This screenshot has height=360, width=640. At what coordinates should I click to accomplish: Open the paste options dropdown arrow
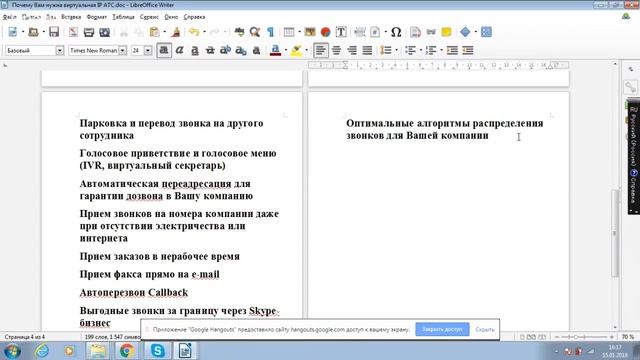(164, 32)
